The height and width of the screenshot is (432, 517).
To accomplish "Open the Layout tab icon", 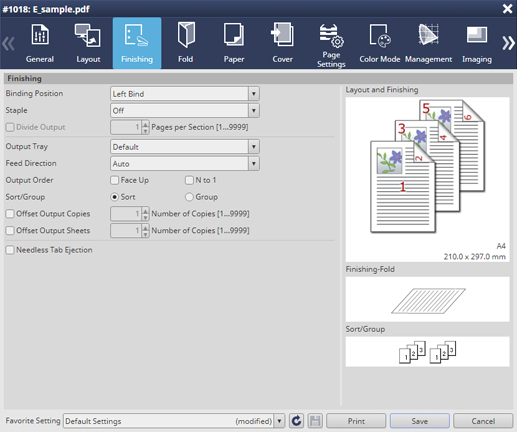I will (x=88, y=35).
